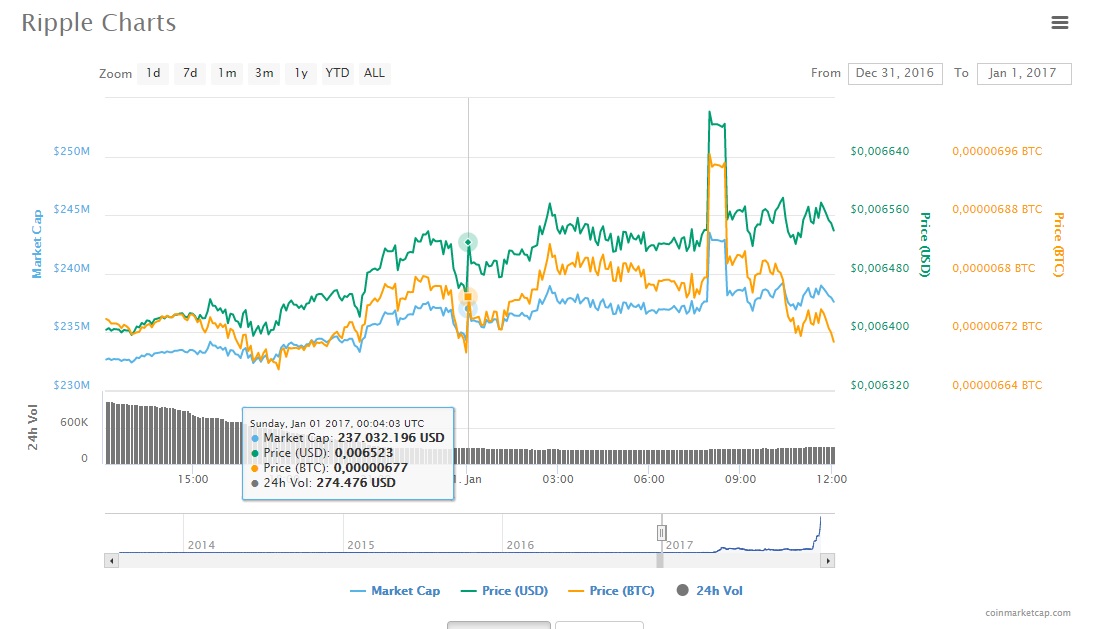
Task: Click the orange Price (BTC) hover marker
Action: point(468,297)
